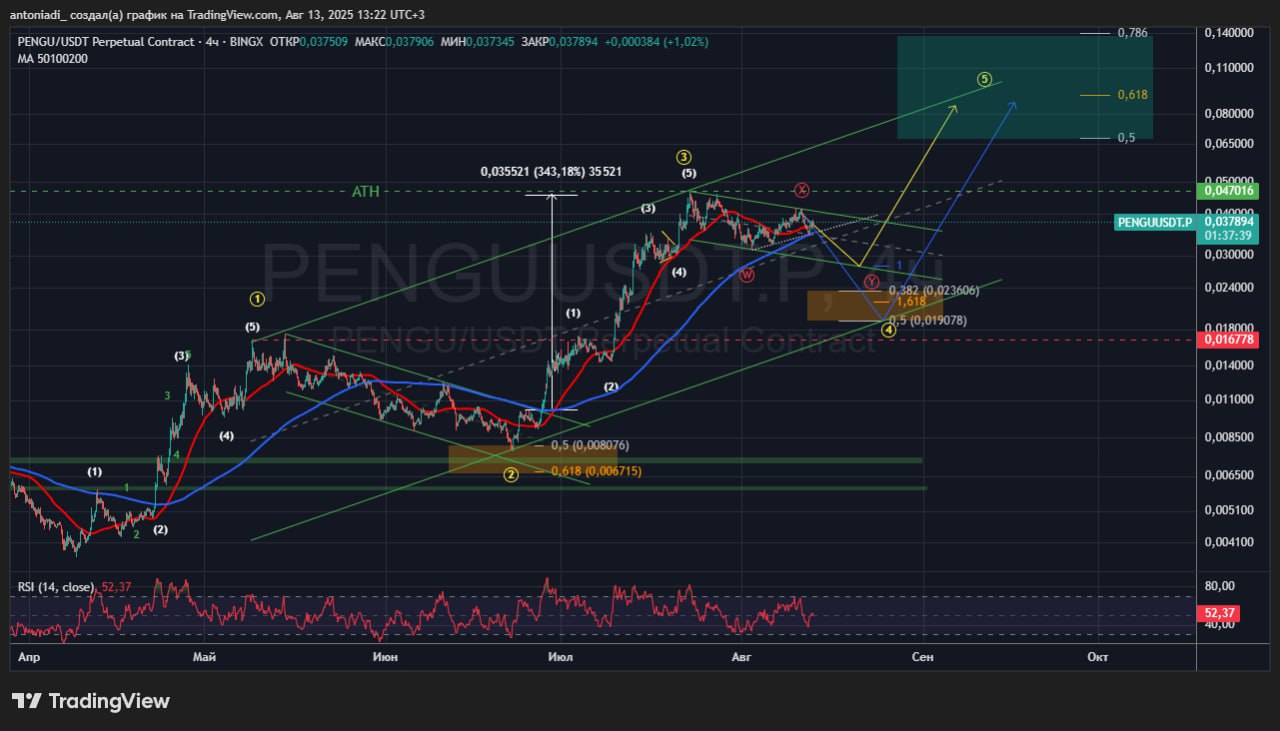Click the RSI (14, close) legend
Screen dimensions: 1280x731
(56, 587)
